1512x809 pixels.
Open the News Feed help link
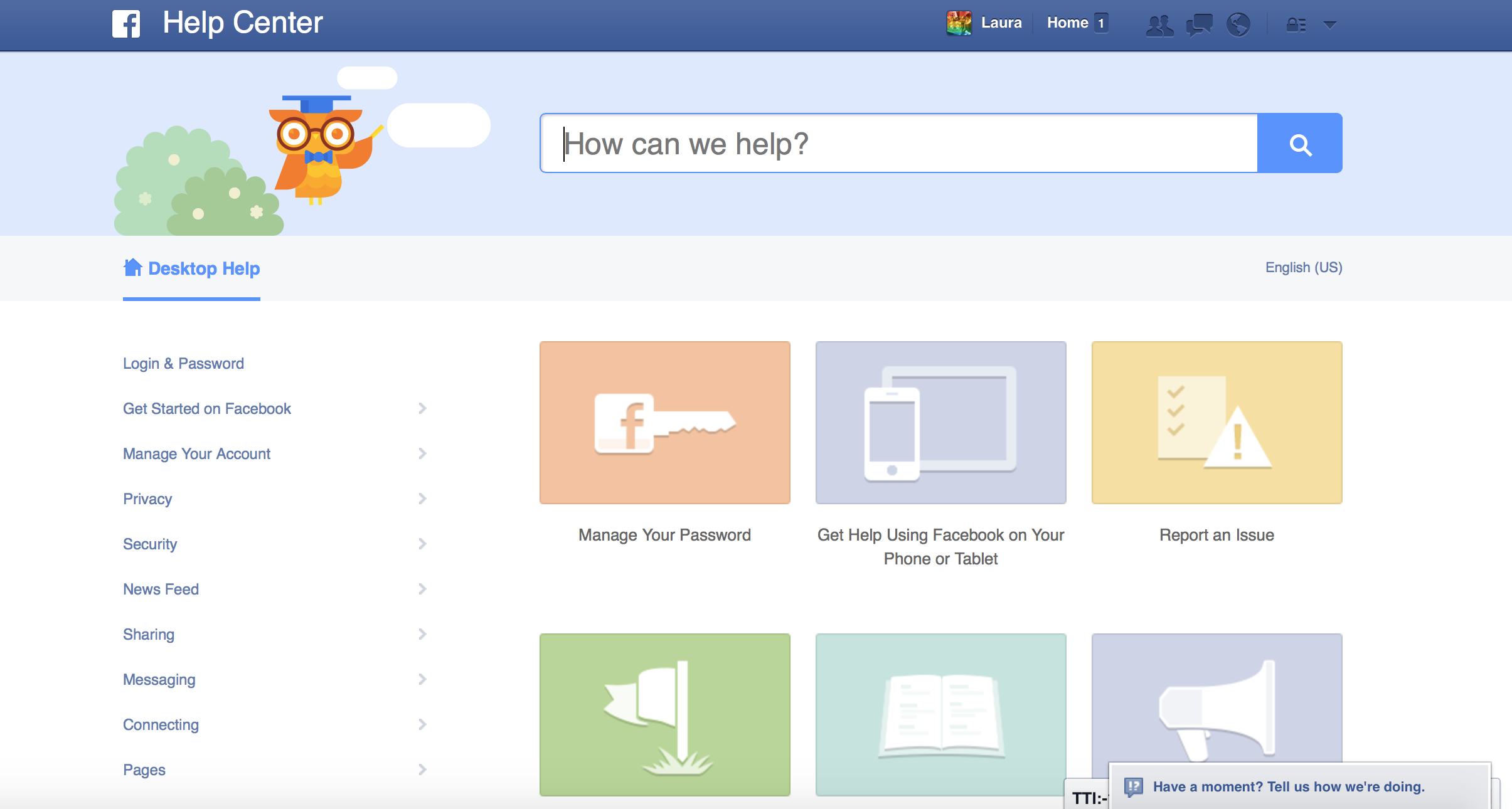(x=161, y=590)
